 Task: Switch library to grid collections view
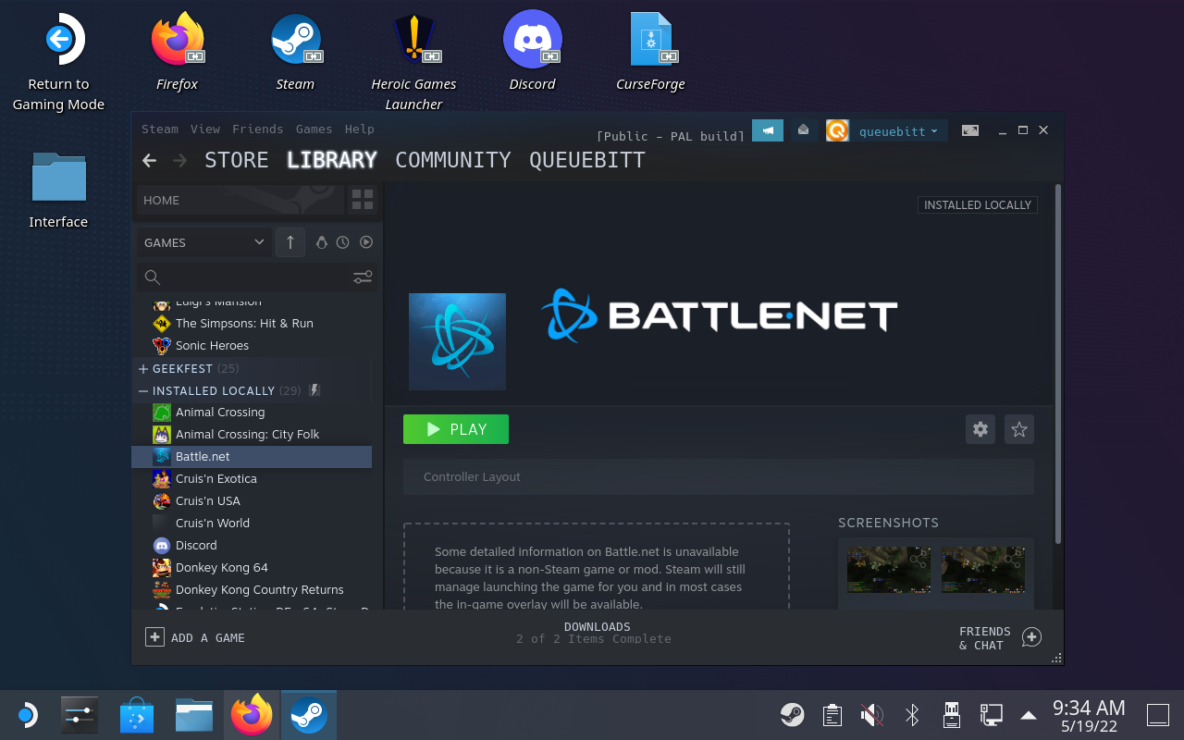(x=362, y=200)
